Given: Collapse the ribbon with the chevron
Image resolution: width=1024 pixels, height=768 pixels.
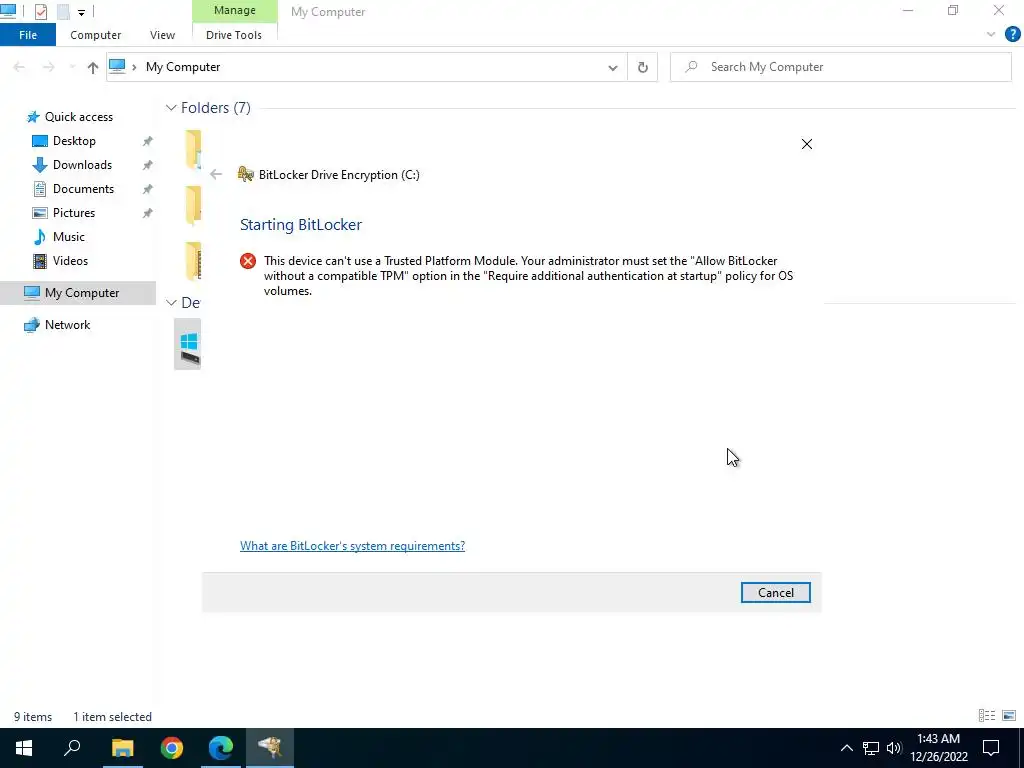Looking at the screenshot, I should click(991, 35).
